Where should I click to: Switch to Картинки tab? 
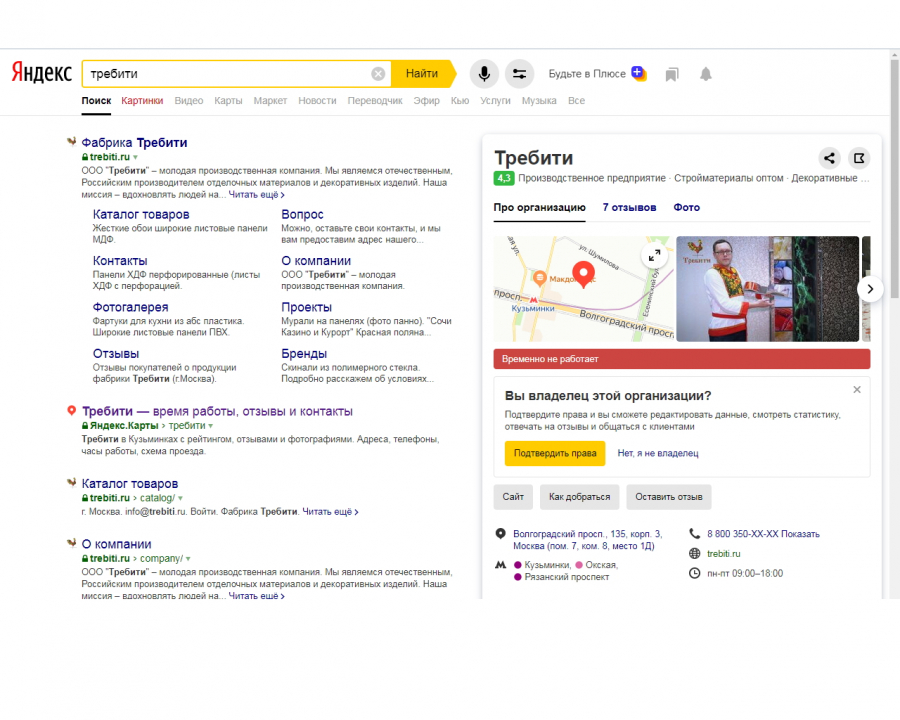142,100
